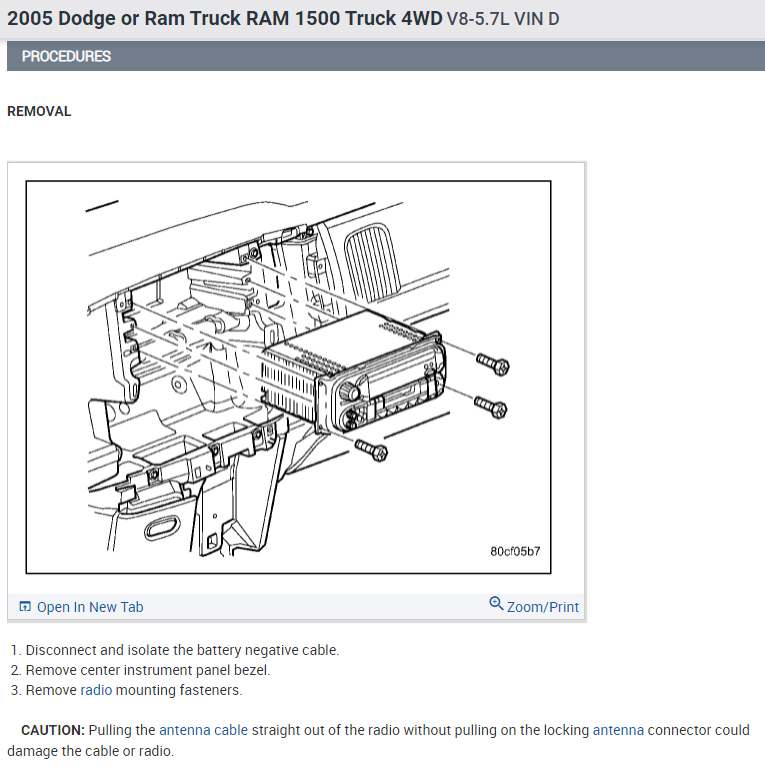Click the Zoom/Print magnifier icon

point(496,603)
